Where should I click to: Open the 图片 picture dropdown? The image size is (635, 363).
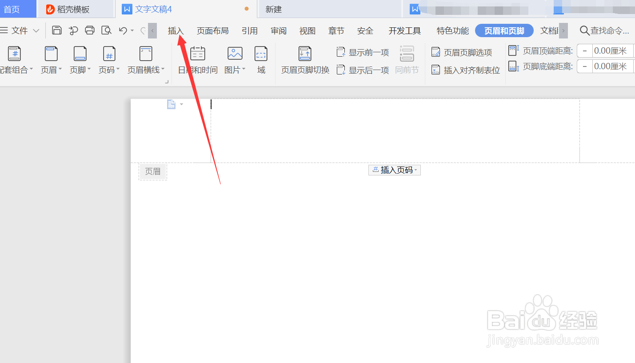coord(235,60)
